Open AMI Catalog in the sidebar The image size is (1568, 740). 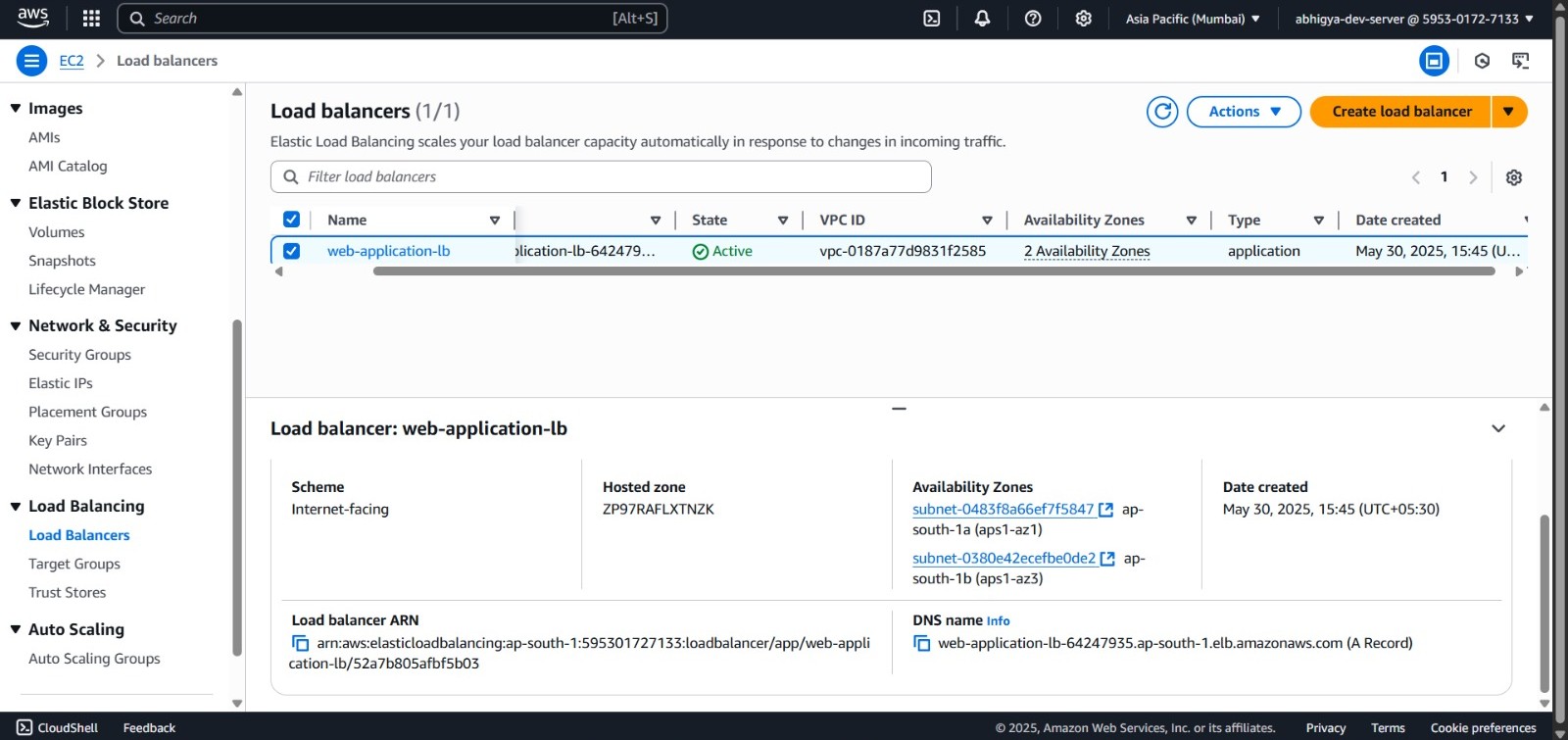tap(68, 167)
